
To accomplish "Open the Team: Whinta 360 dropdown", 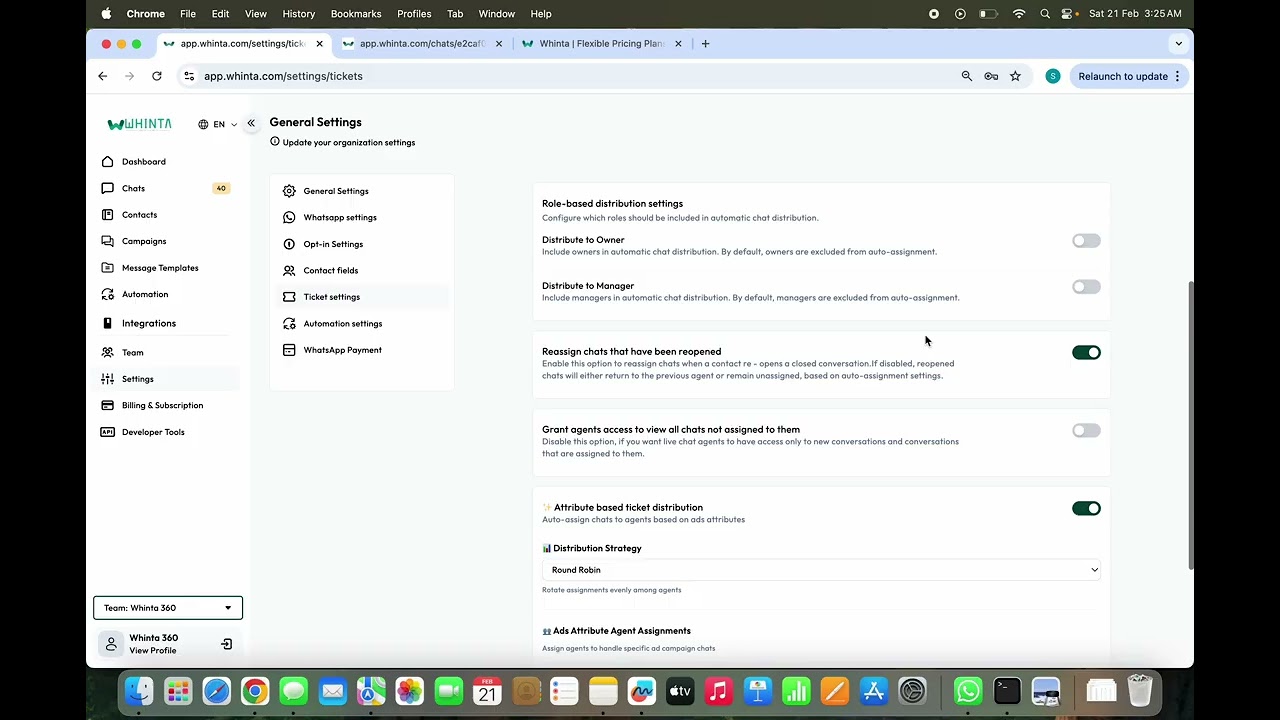I will (x=168, y=608).
